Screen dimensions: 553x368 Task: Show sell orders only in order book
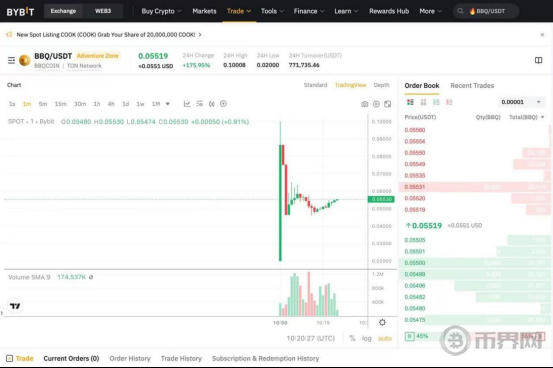[x=449, y=102]
